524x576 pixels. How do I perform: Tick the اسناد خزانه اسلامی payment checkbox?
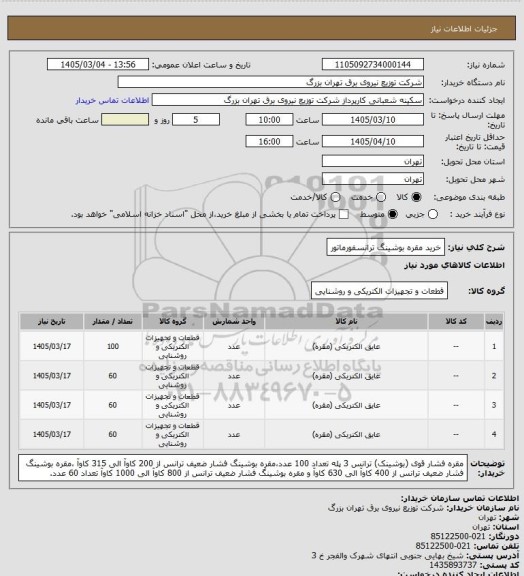344,215
